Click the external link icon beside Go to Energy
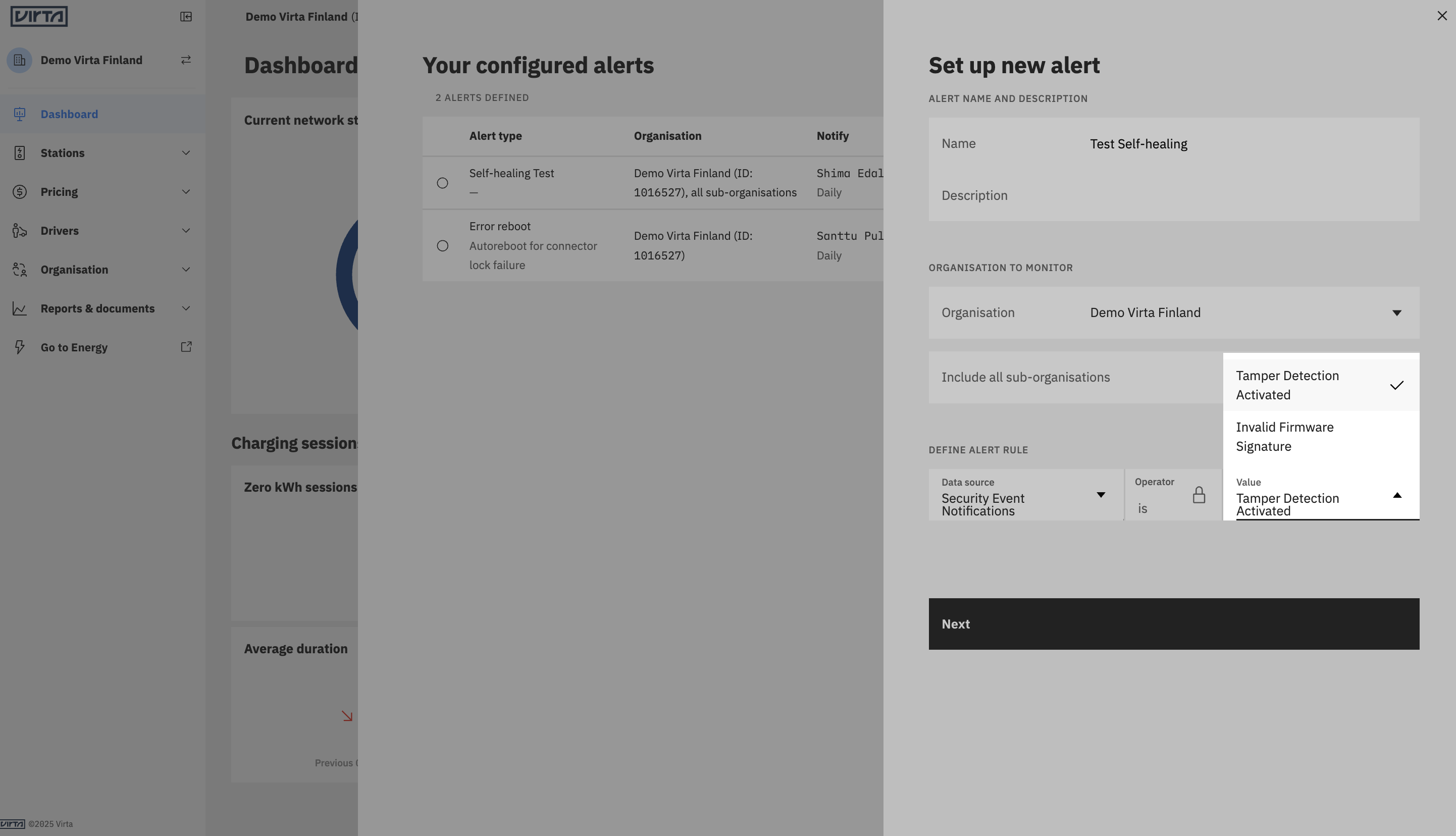Screen dimensions: 1456x836 [186, 347]
